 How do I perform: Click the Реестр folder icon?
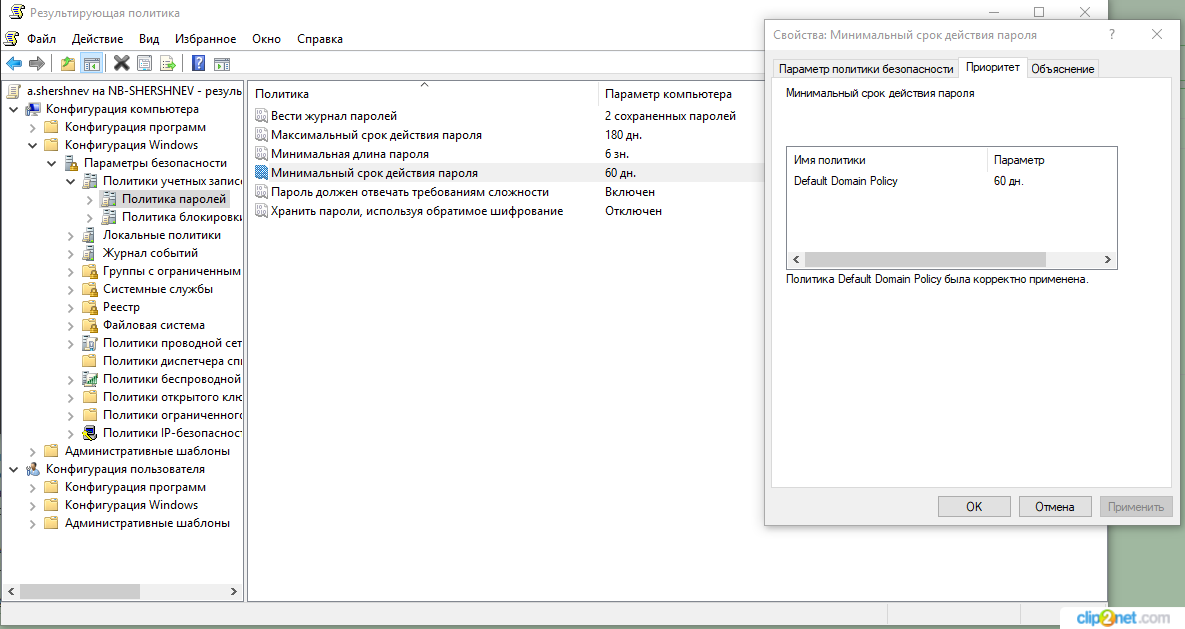90,307
